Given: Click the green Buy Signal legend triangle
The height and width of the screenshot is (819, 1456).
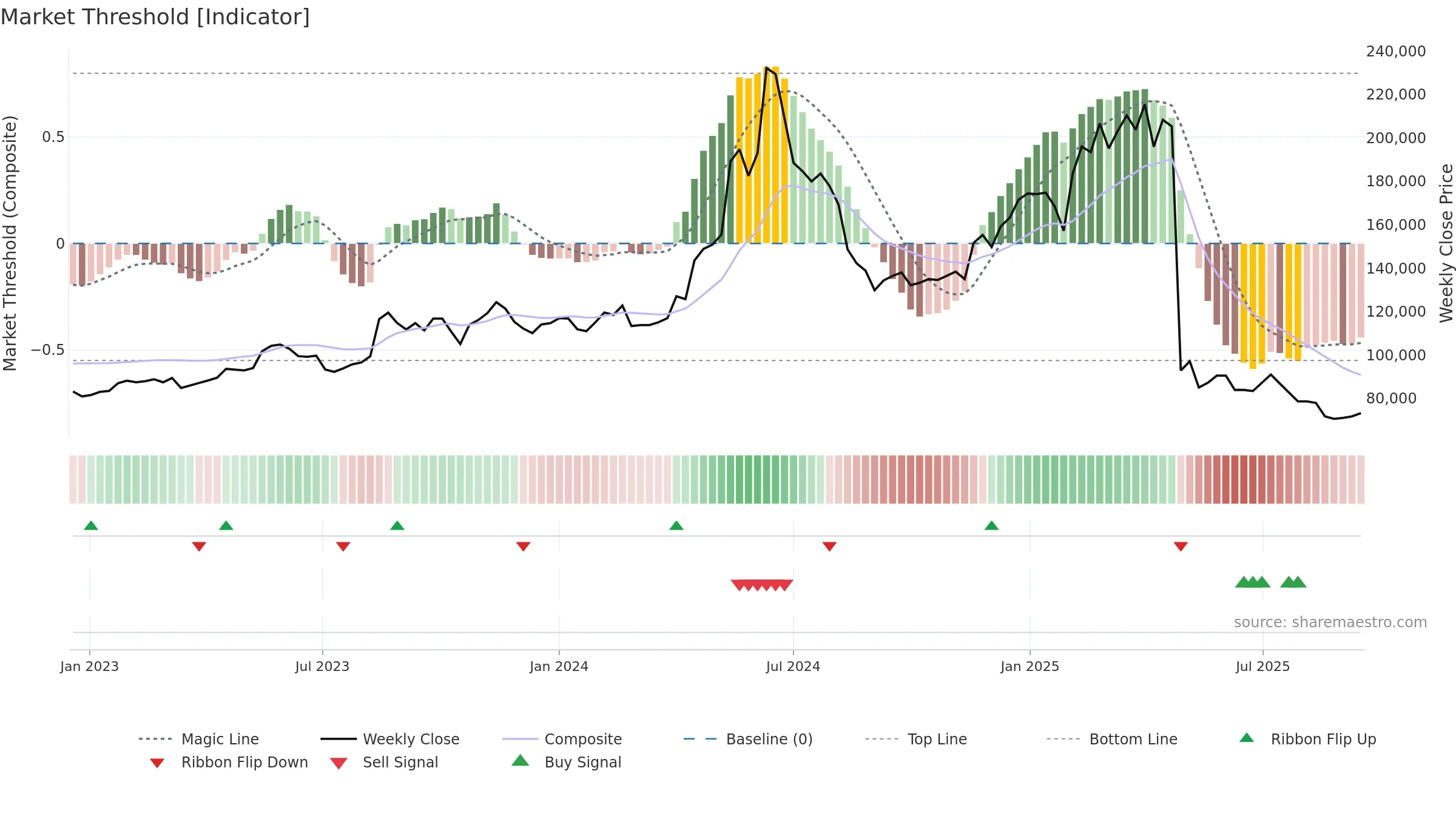Looking at the screenshot, I should pyautogui.click(x=521, y=760).
